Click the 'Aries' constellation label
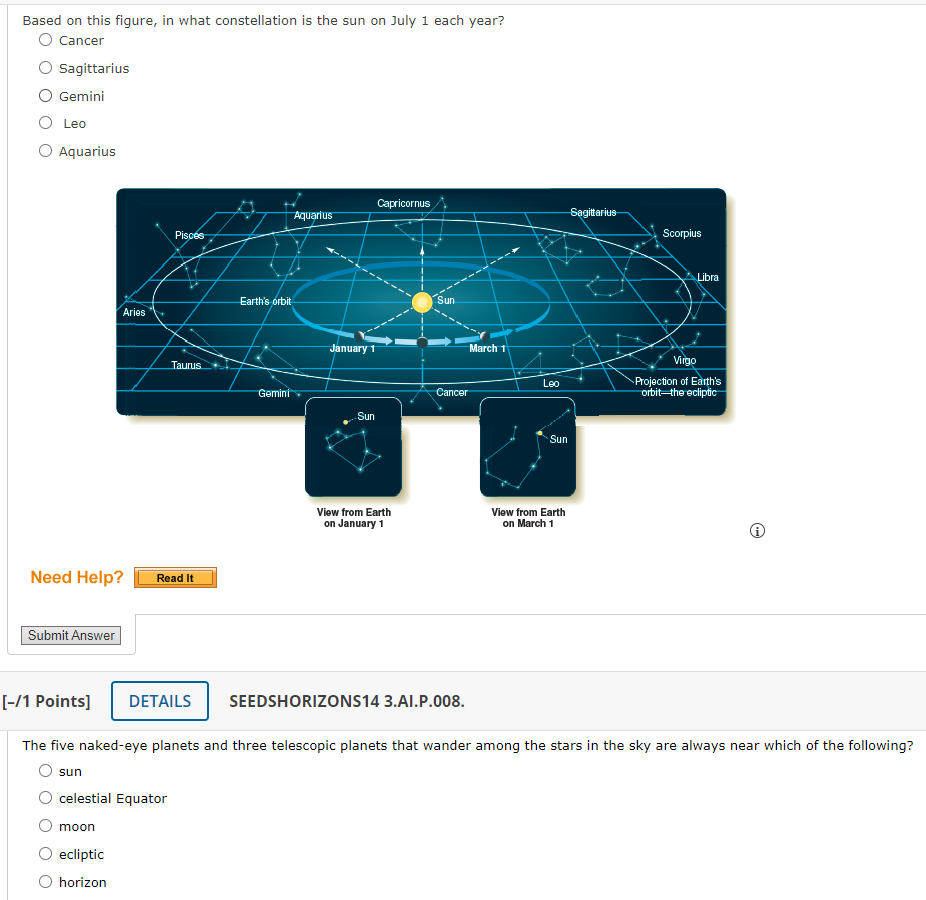The image size is (926, 900). (x=134, y=312)
